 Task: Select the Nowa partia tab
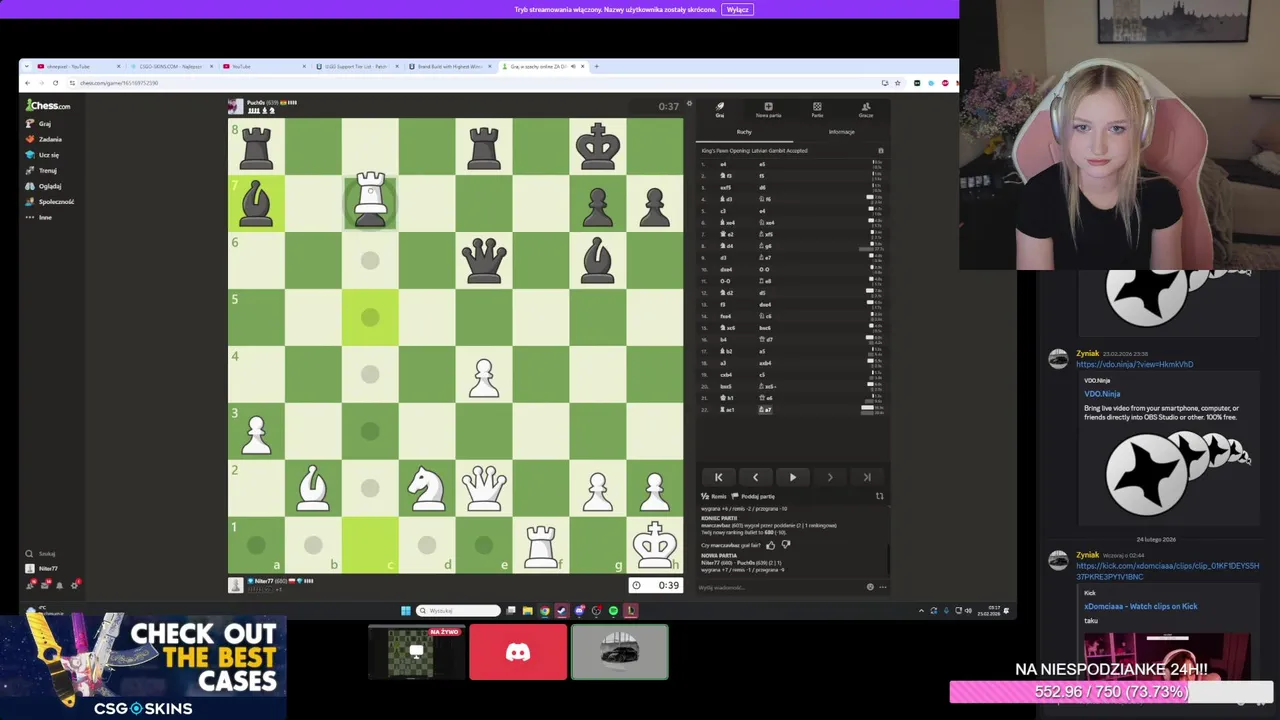pos(768,109)
